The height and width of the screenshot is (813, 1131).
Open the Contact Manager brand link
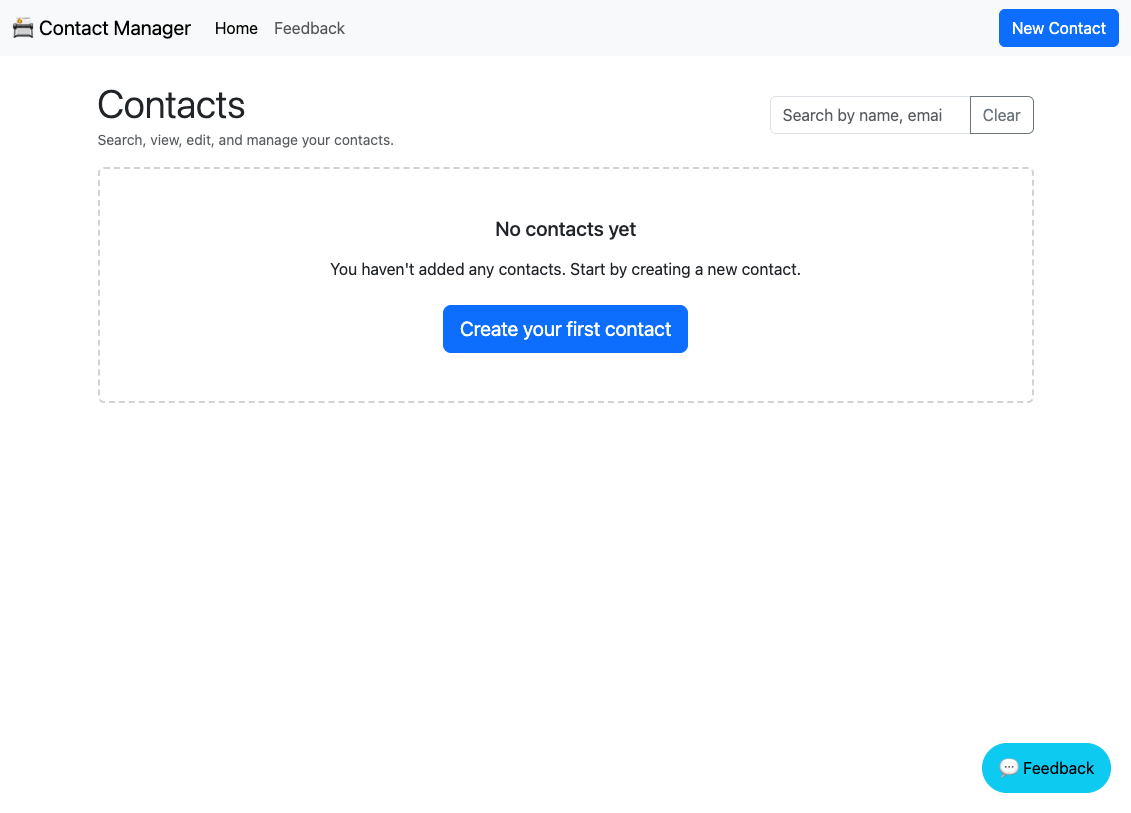tap(102, 28)
